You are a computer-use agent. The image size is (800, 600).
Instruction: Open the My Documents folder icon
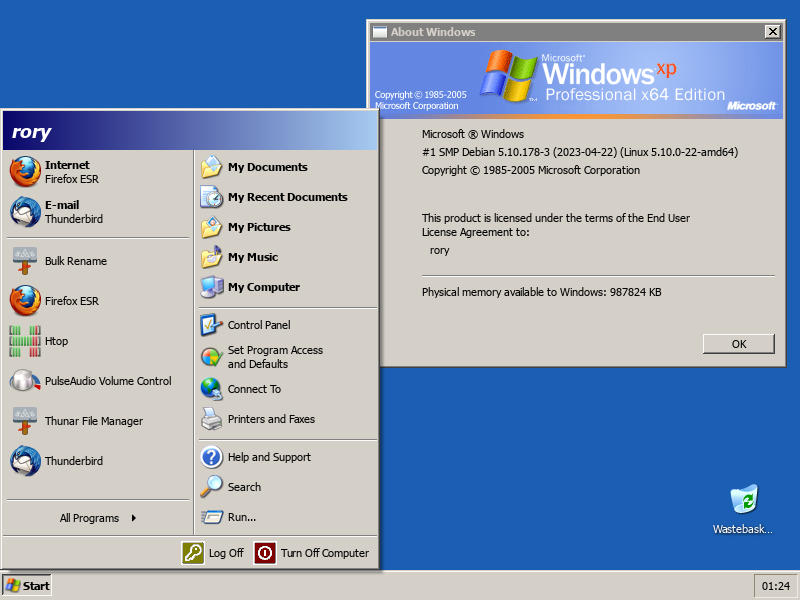point(211,167)
